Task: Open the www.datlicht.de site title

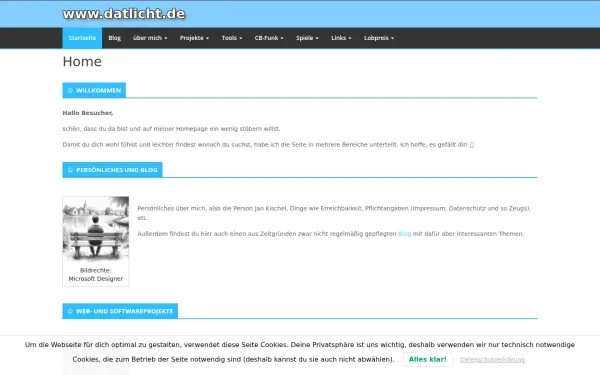Action: click(x=124, y=14)
